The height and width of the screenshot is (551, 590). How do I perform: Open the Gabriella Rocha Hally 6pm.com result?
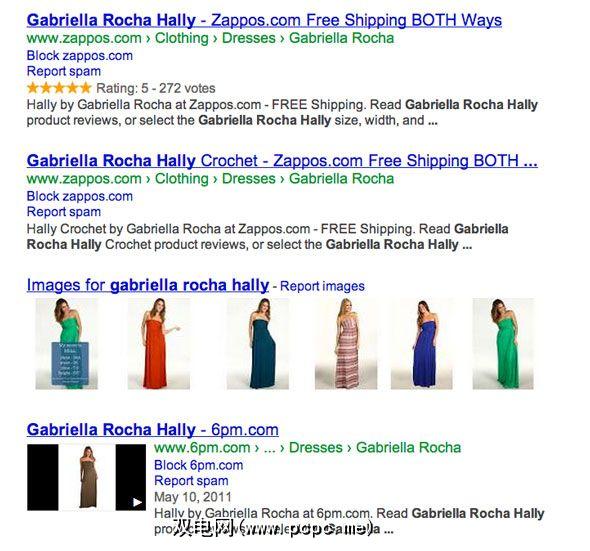153,429
